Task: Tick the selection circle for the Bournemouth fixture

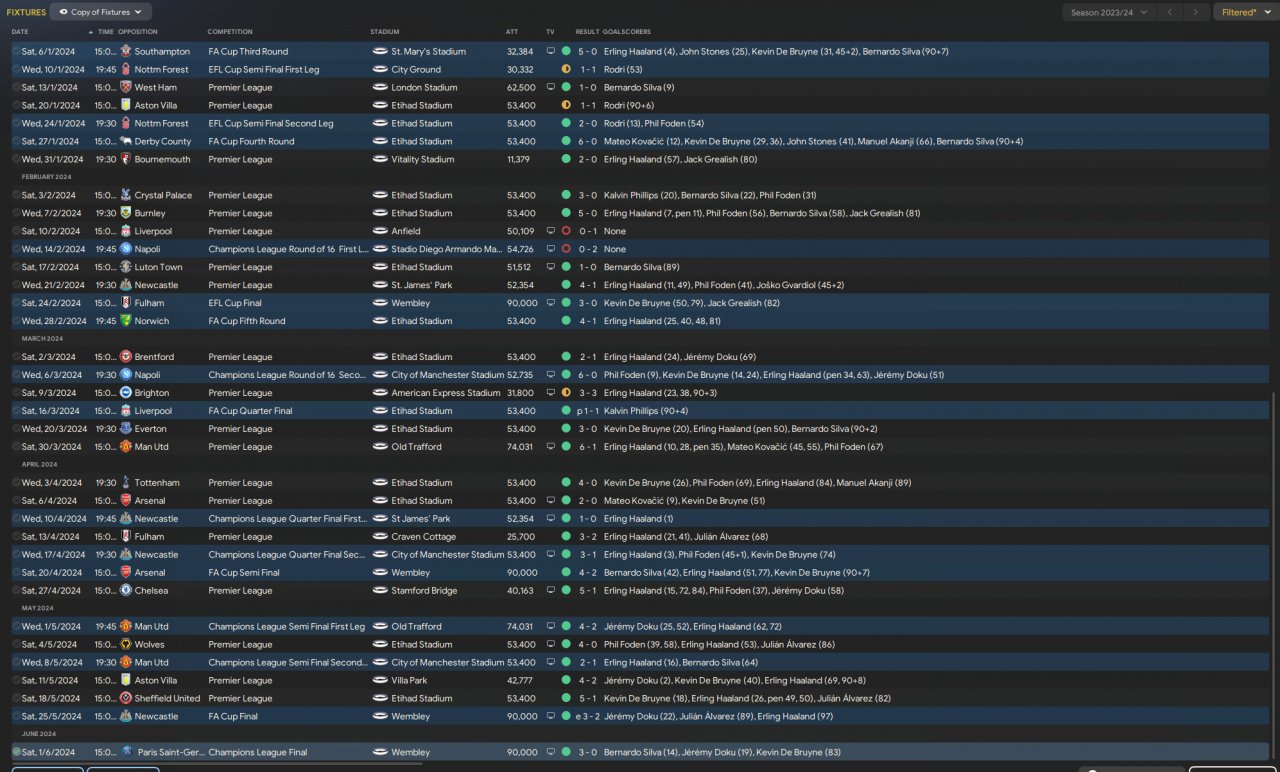Action: pyautogui.click(x=16, y=159)
